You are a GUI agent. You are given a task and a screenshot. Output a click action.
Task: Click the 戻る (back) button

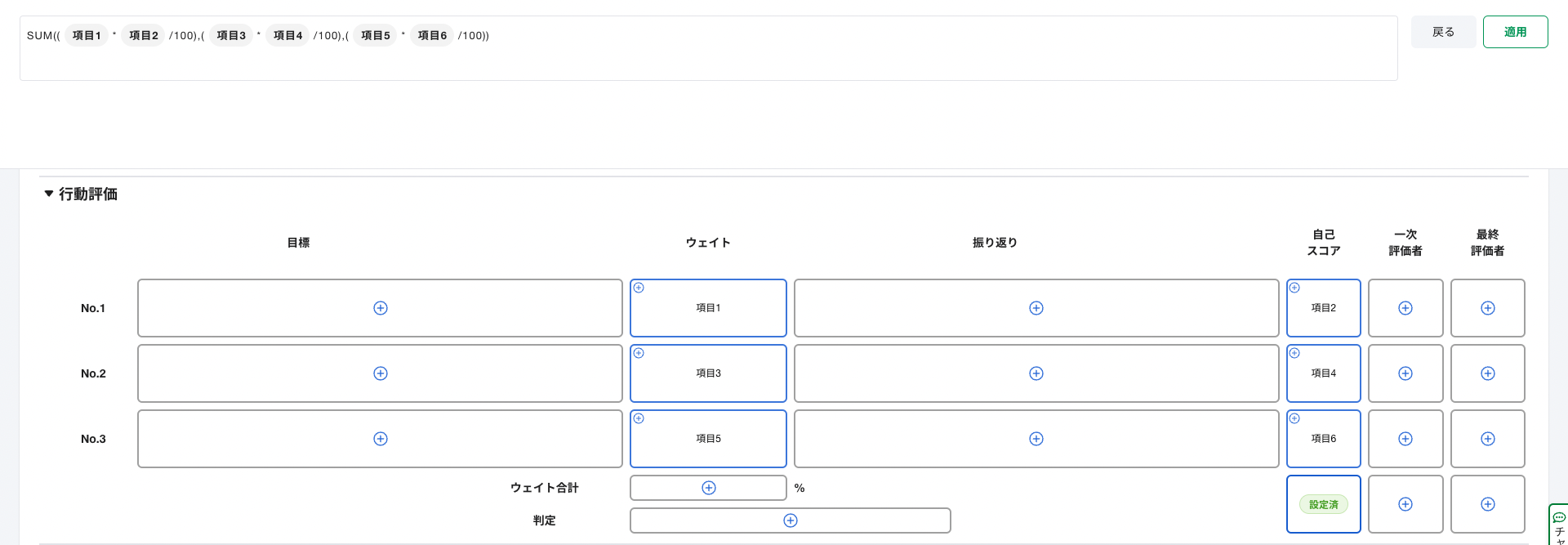1443,32
